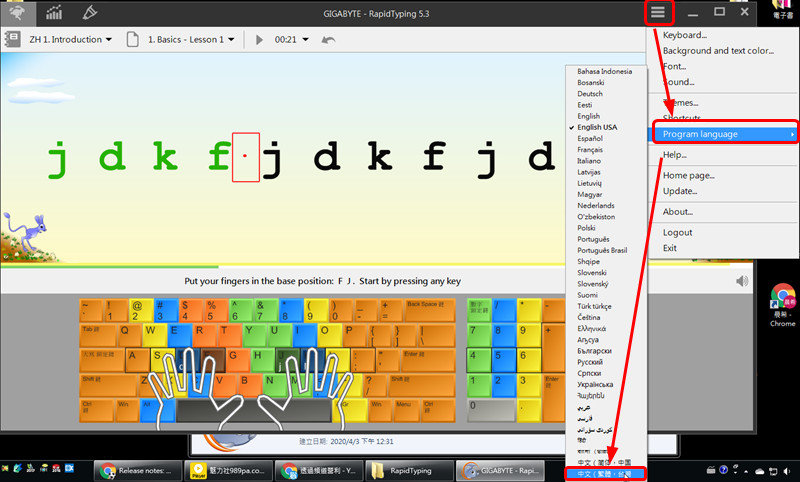Switch to GIGABYTE RapidTyping taskbar button
Screen dimensions: 800x482
[x=501, y=470]
